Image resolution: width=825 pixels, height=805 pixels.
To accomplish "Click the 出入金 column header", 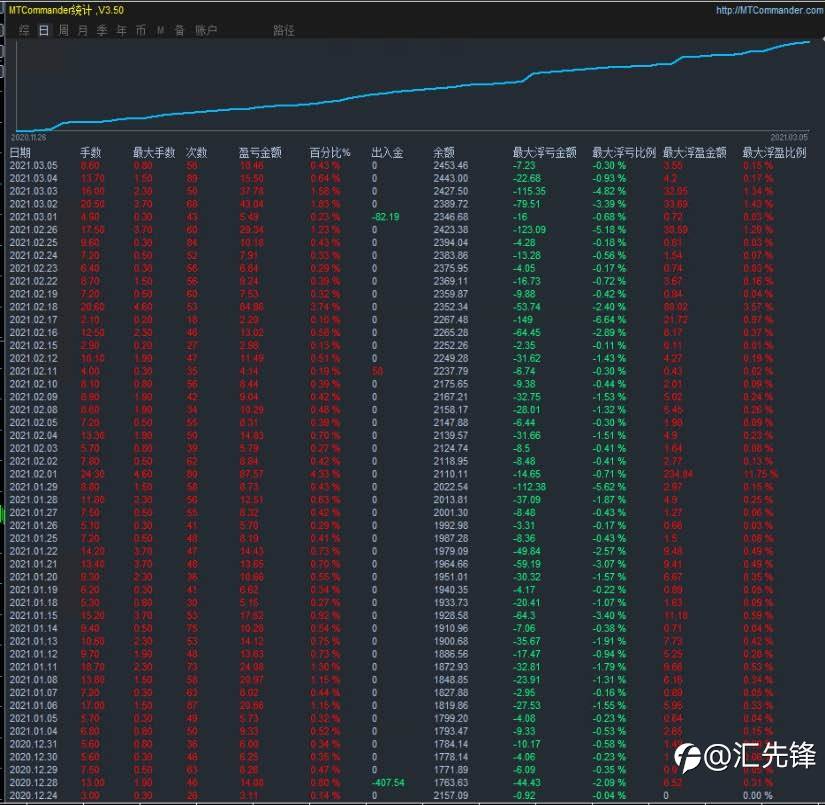I will pos(387,153).
